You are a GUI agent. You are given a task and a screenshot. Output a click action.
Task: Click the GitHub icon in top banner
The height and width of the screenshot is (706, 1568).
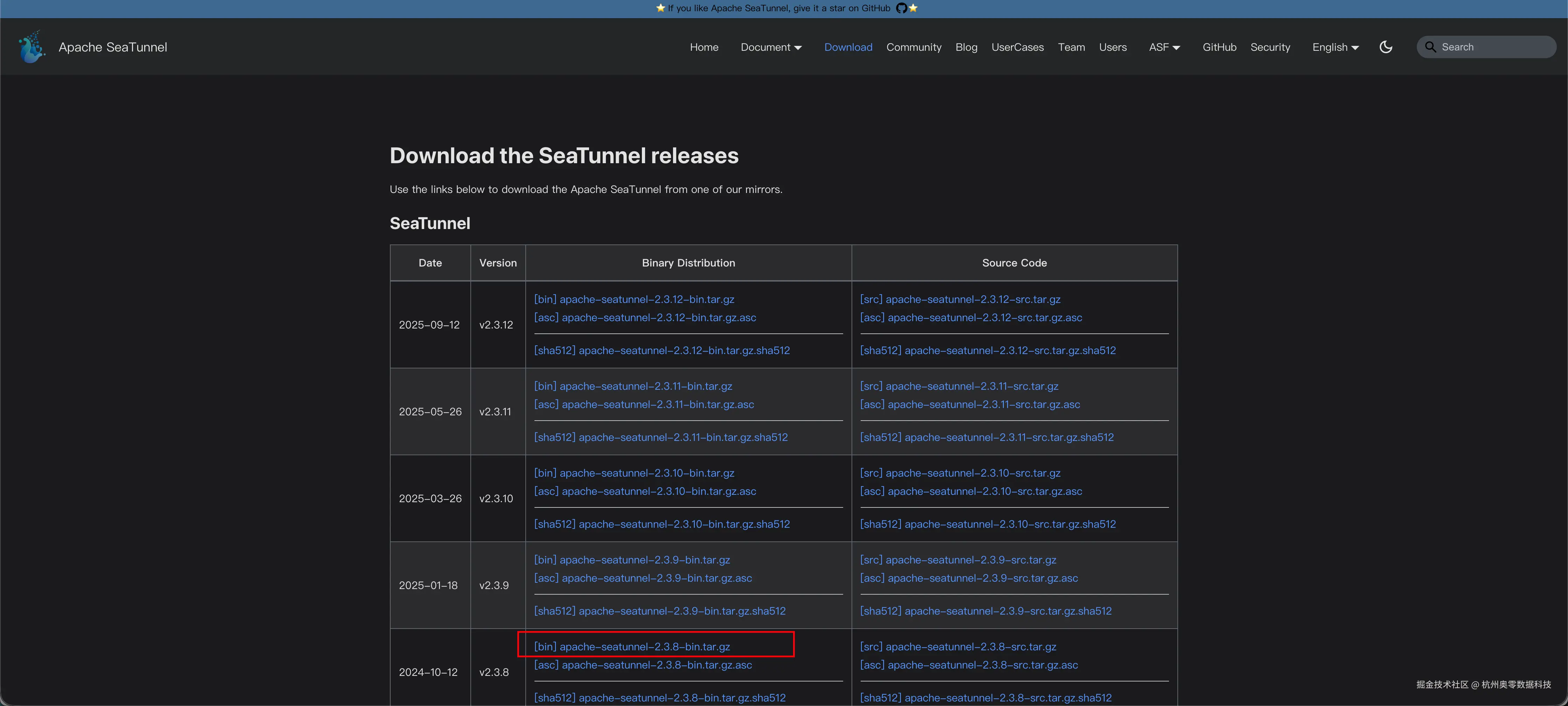pos(902,8)
